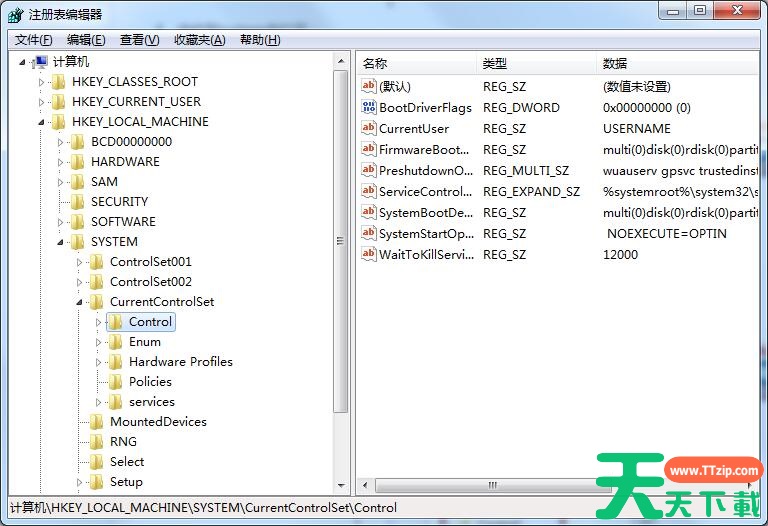Viewport: 768px width, 526px height.
Task: Click the USERNAME data of CurrentUser
Action: 637,128
